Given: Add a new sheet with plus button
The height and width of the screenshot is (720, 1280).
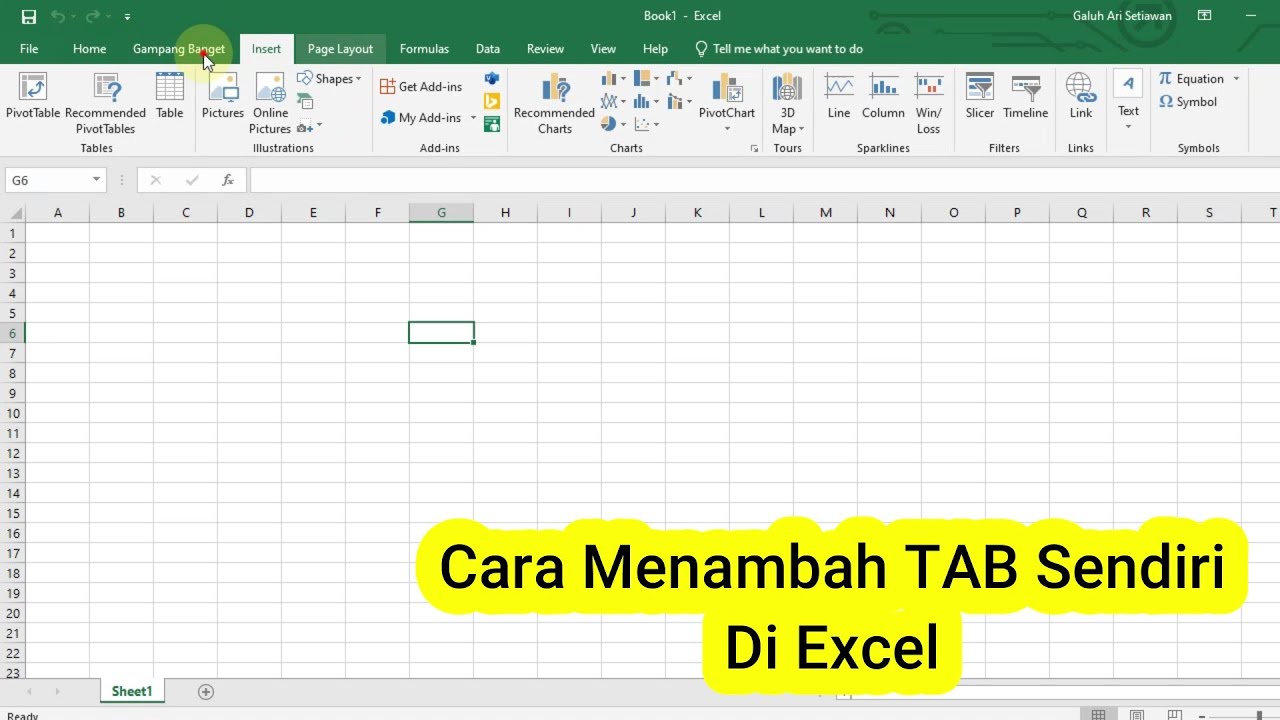Looking at the screenshot, I should [x=206, y=692].
